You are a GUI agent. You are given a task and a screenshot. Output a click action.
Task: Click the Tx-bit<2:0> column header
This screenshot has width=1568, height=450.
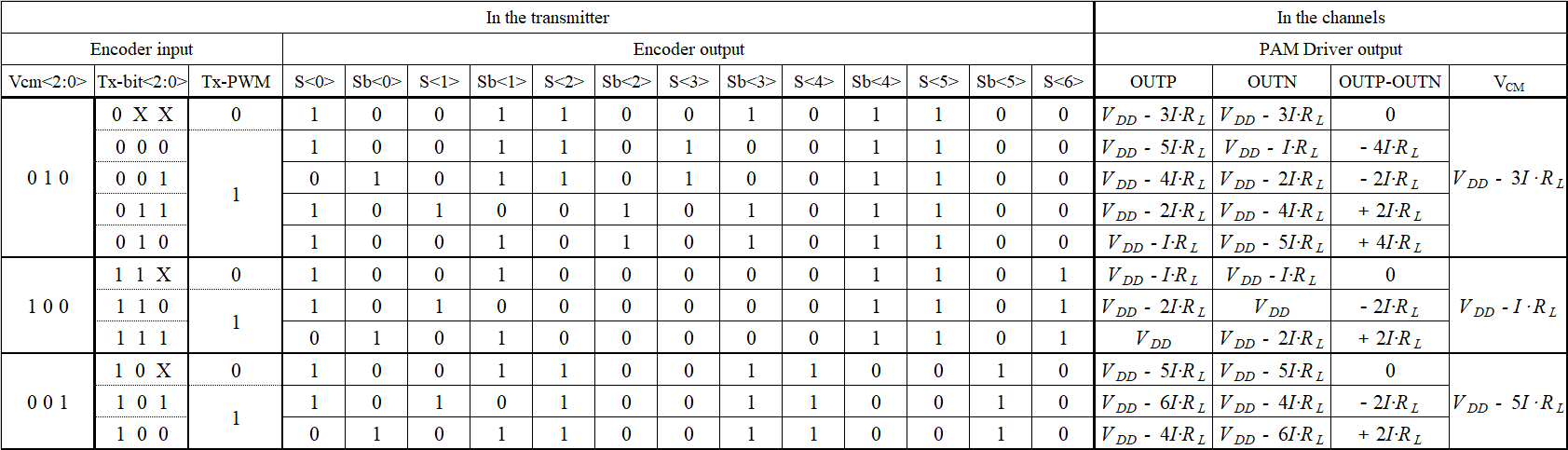(143, 82)
